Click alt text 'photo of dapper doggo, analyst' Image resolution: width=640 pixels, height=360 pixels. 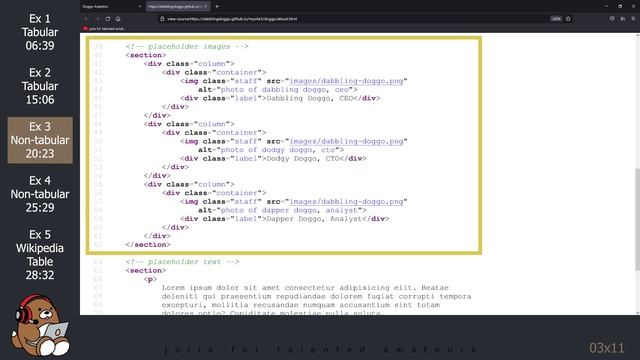coord(289,210)
